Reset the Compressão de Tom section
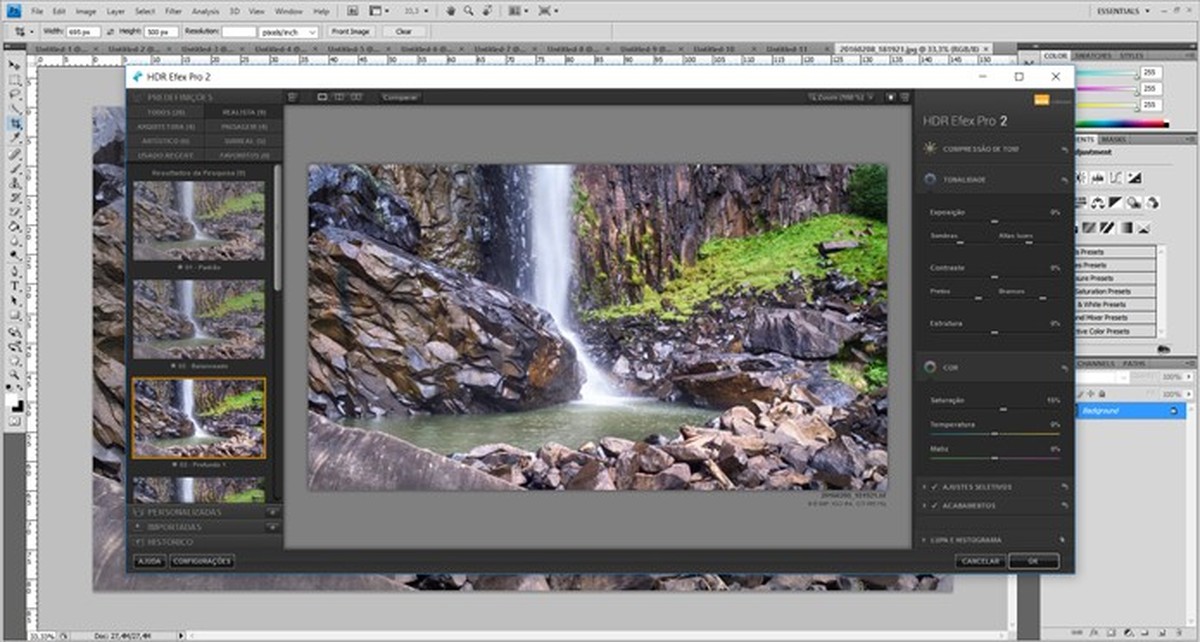Screen dimensions: 1200x642 (1065, 150)
